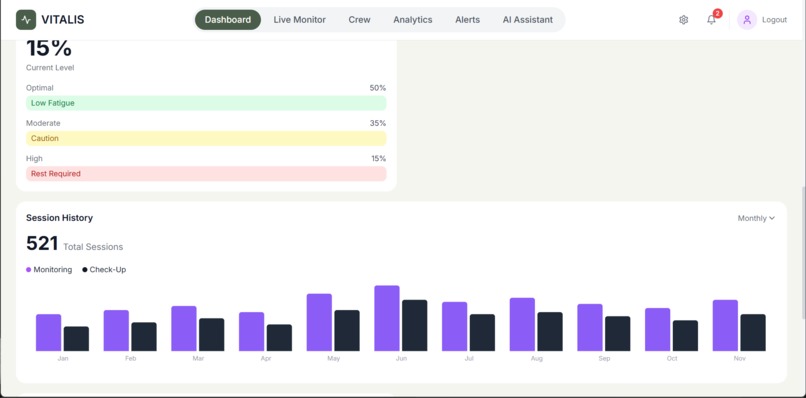Select the Dashboard tab
This screenshot has height=398, width=806.
click(228, 20)
